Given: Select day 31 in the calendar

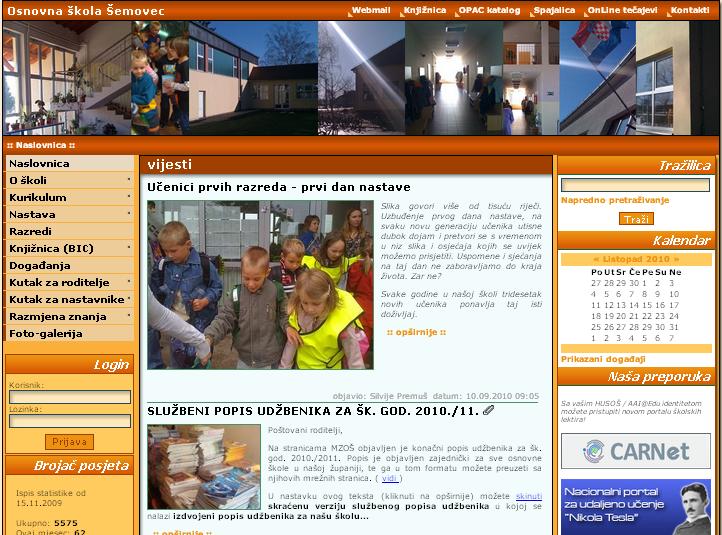Looking at the screenshot, I should 674,327.
